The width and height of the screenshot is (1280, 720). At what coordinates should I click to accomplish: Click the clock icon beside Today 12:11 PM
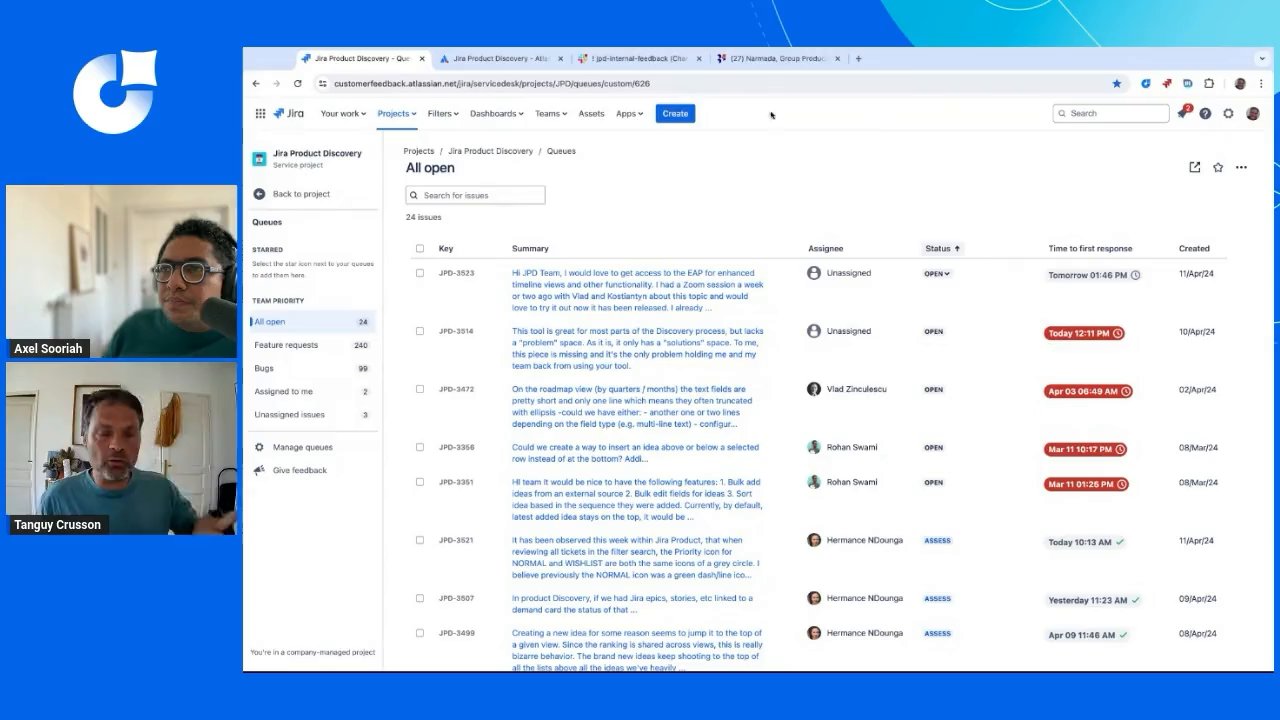tap(1117, 333)
